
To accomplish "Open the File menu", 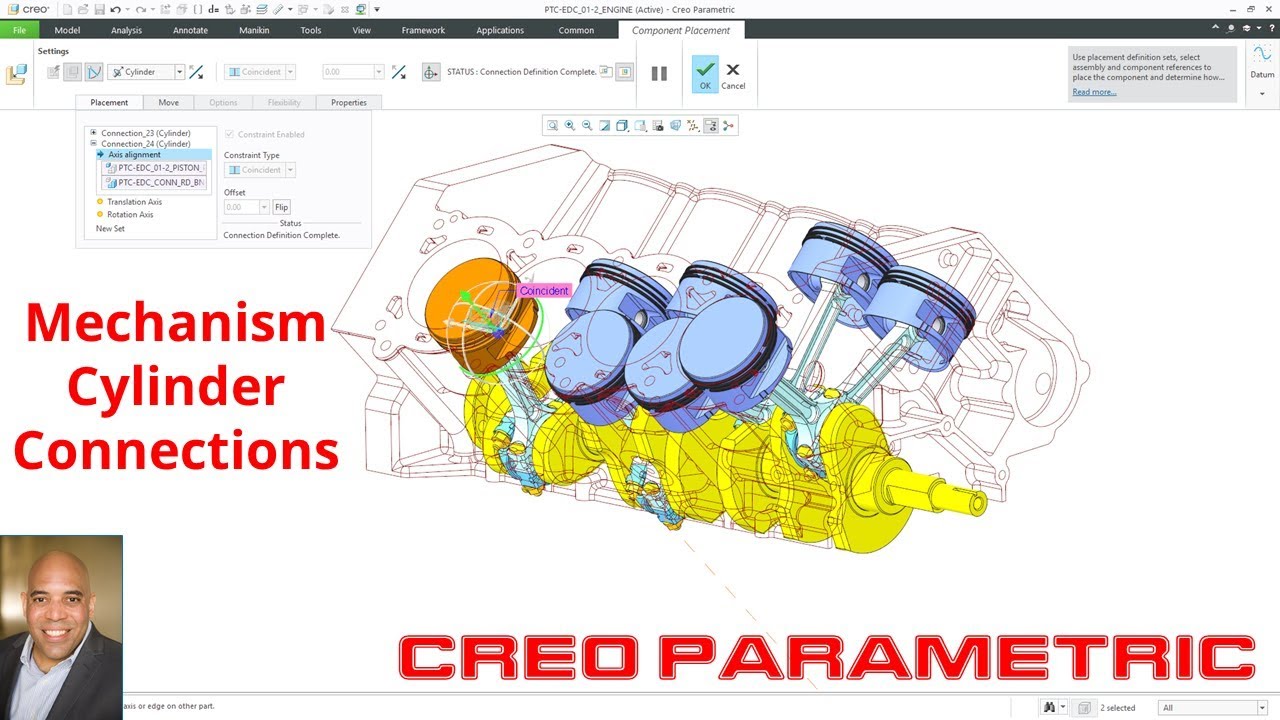I will pos(19,30).
